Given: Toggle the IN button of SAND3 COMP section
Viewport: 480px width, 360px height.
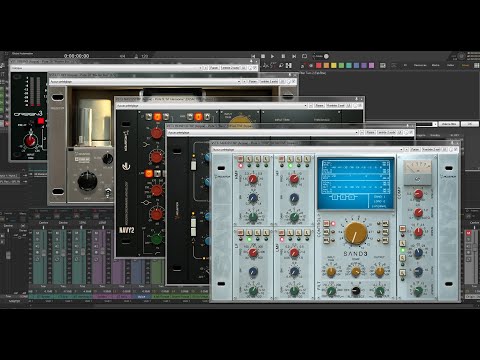Looking at the screenshot, I should [x=403, y=229].
